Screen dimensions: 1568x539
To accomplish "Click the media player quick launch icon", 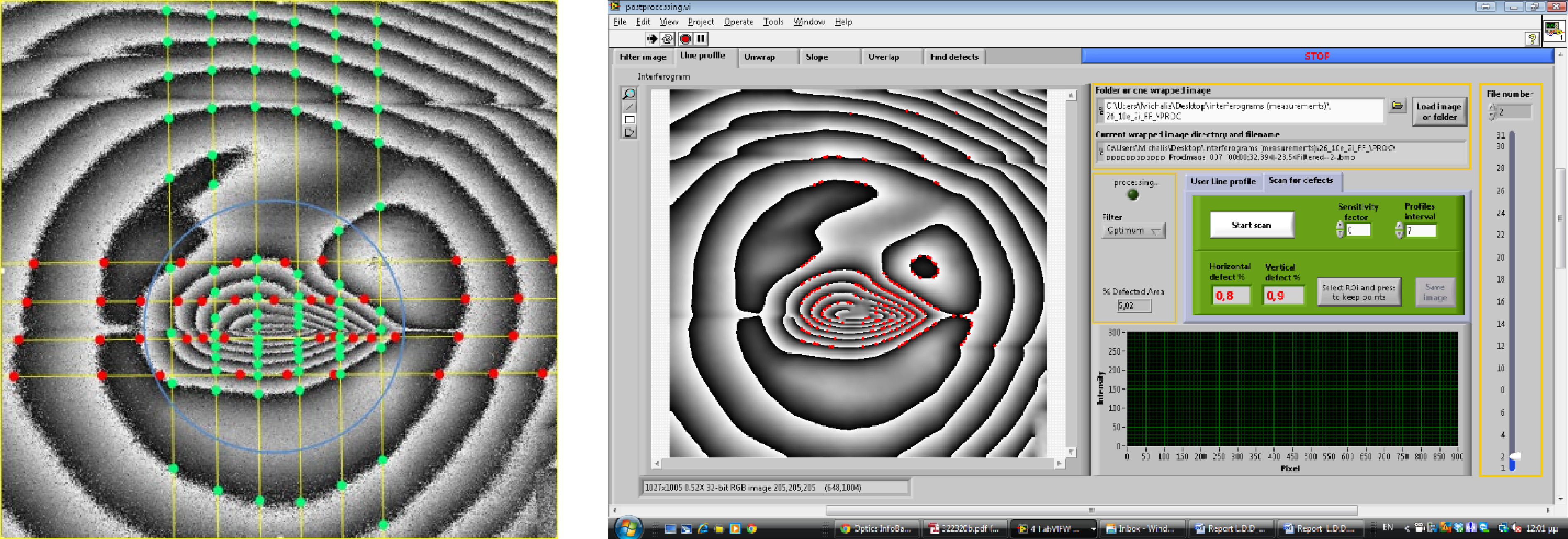I will click(735, 529).
